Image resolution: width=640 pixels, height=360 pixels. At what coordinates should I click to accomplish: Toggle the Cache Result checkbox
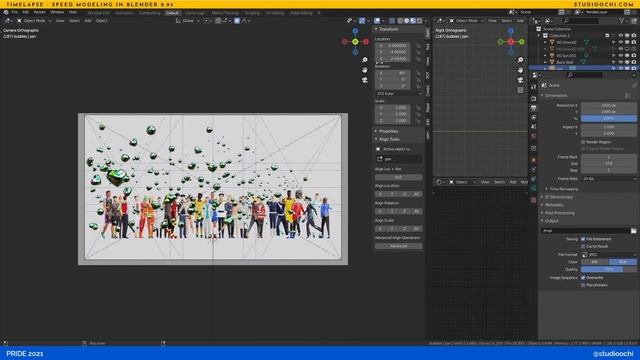pos(583,246)
